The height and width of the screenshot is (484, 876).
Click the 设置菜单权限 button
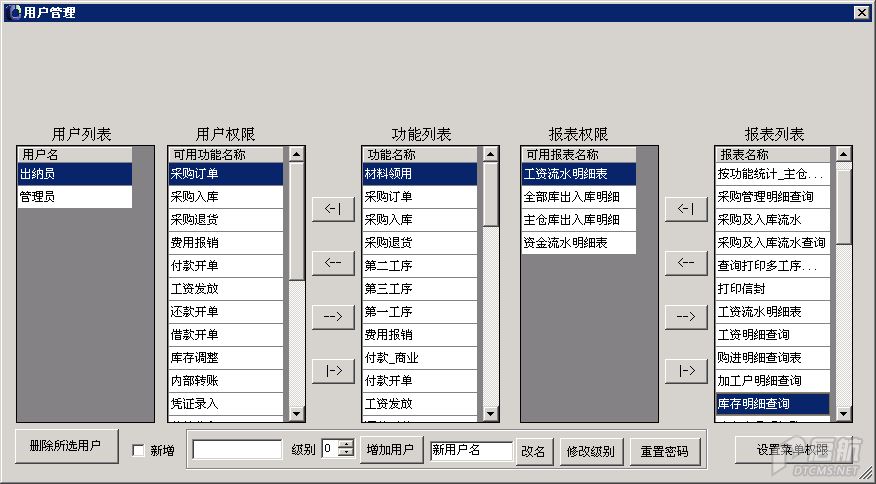pyautogui.click(x=793, y=450)
